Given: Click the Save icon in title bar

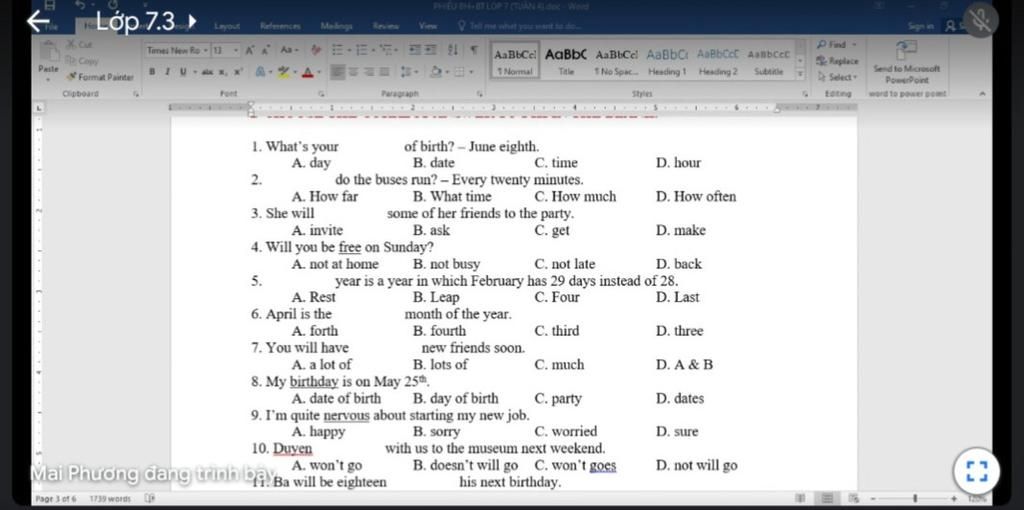Looking at the screenshot, I should pos(50,6).
